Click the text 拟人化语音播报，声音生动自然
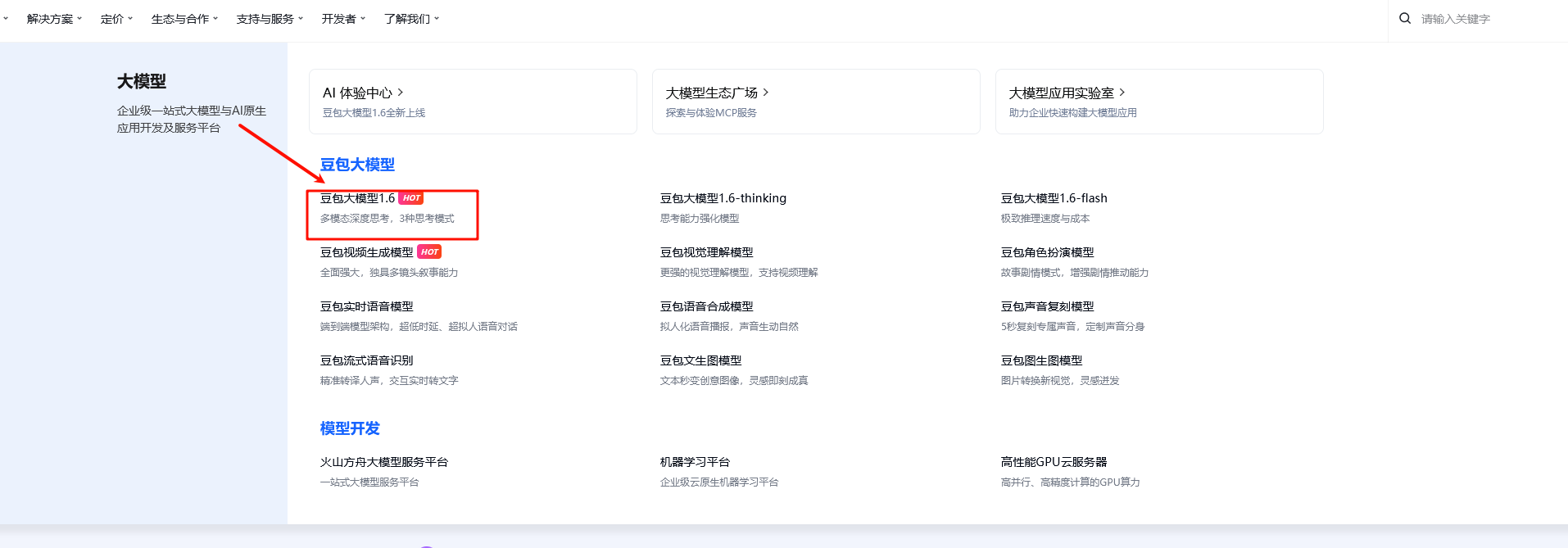The height and width of the screenshot is (548, 1568). point(730,327)
